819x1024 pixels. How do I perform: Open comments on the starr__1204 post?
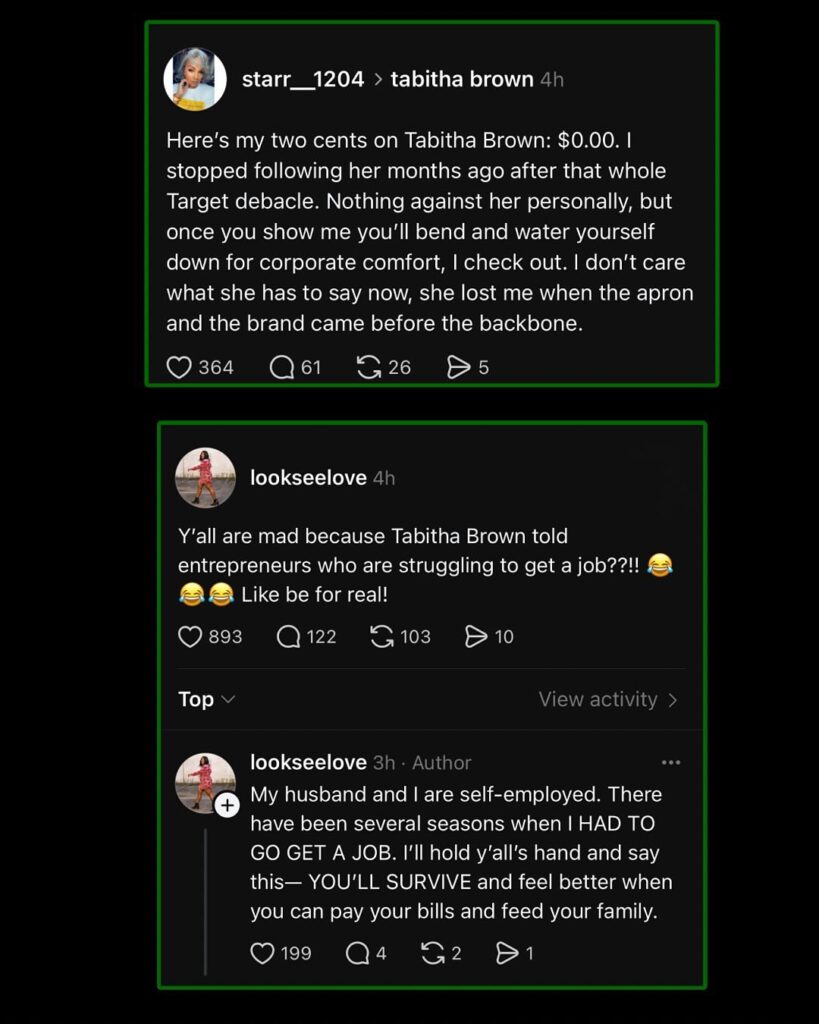tap(282, 368)
